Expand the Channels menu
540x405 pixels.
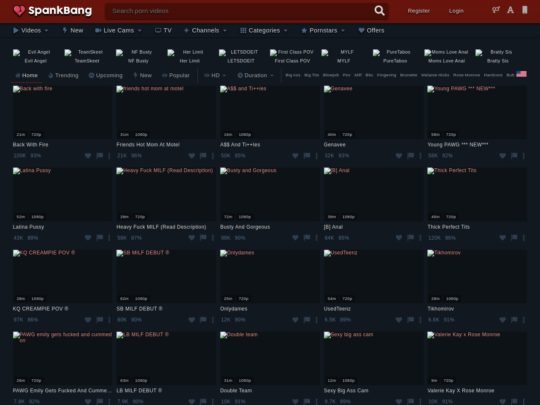(x=205, y=30)
